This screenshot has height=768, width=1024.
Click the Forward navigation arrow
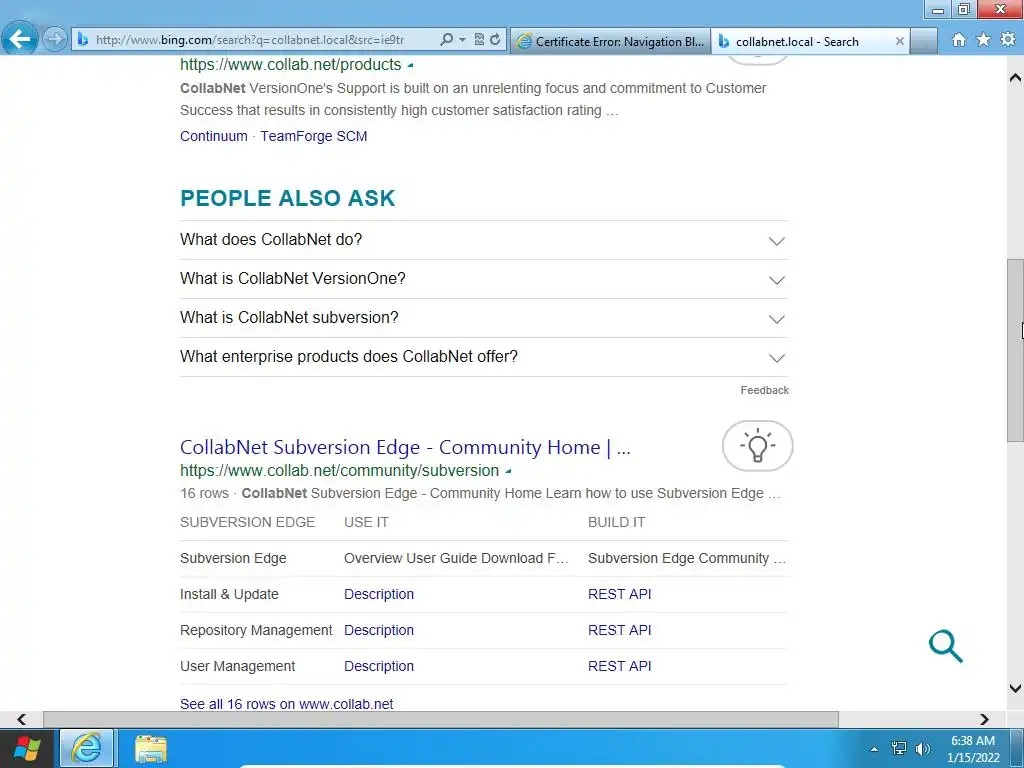(x=56, y=39)
